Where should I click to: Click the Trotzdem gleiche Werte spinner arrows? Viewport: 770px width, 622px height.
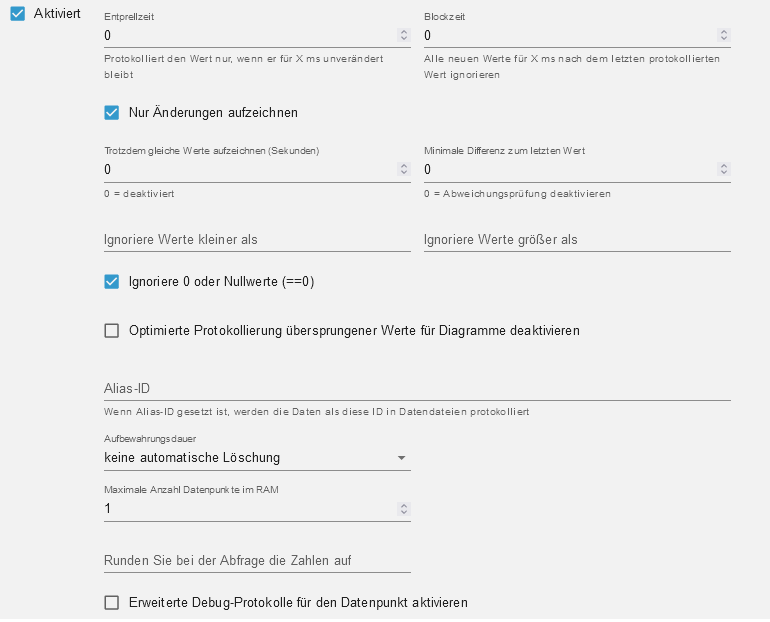tap(404, 169)
